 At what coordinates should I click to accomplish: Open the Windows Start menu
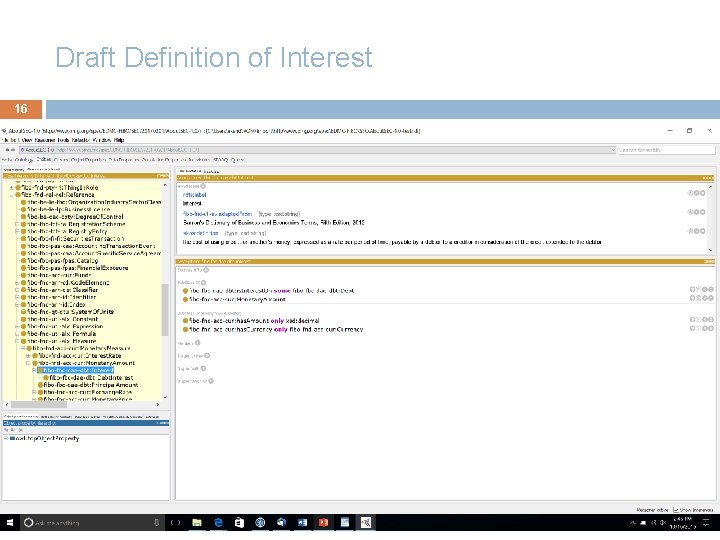tap(10, 523)
